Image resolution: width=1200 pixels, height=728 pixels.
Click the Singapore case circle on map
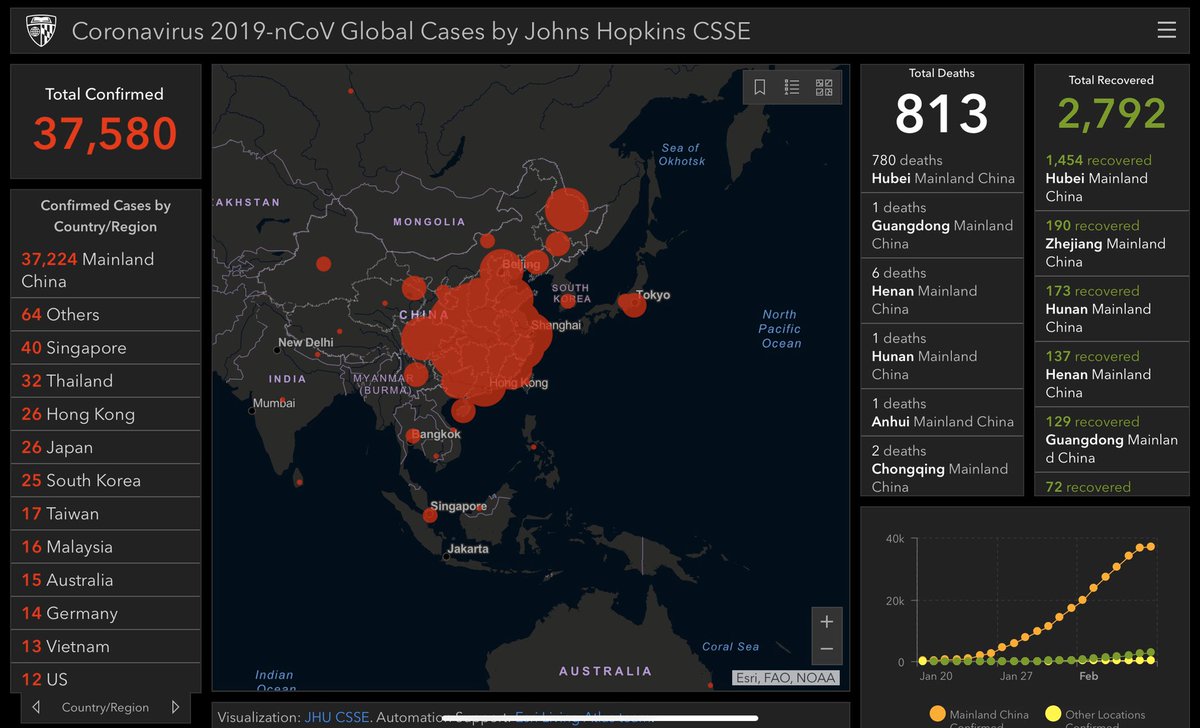[x=430, y=515]
